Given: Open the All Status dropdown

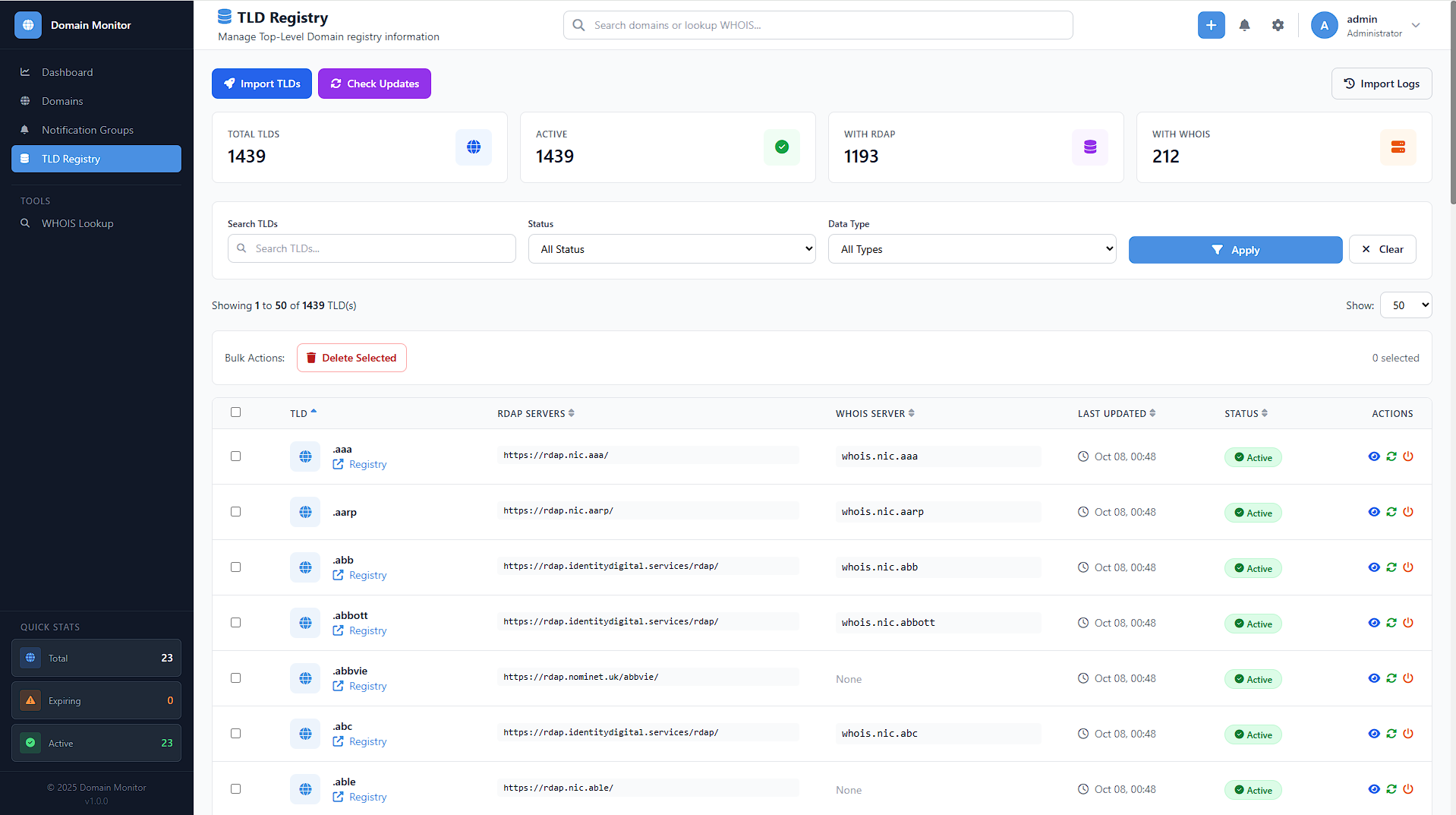Looking at the screenshot, I should (x=671, y=249).
